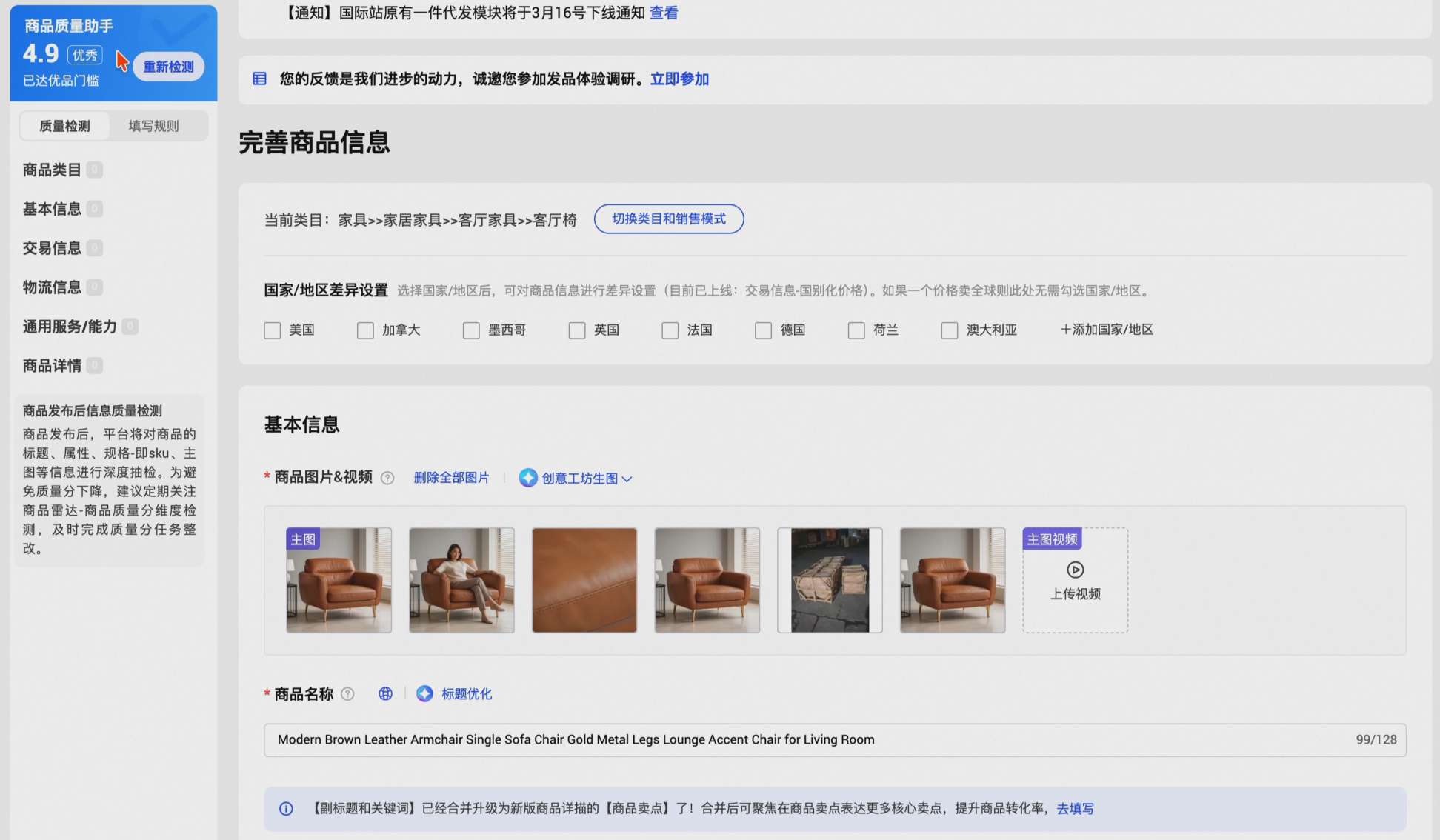
Task: Click the 创意工坊生图 star icon
Action: 528,478
